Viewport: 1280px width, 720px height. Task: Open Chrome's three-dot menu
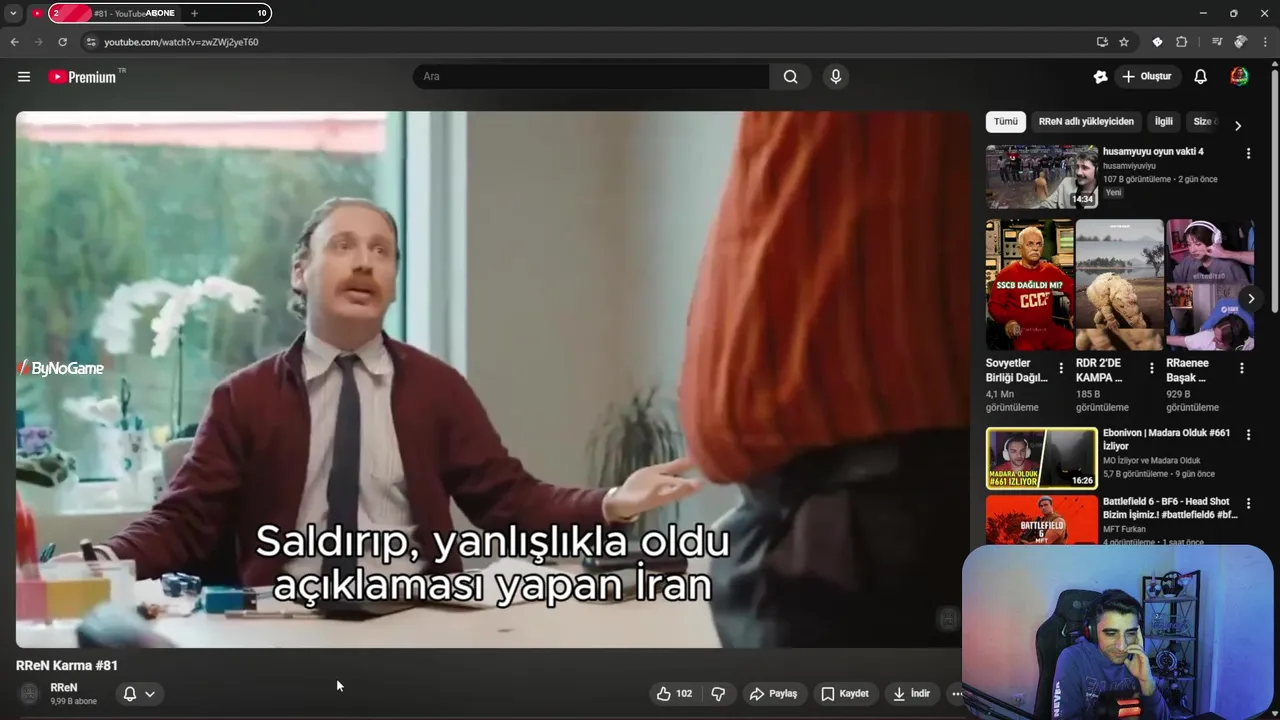pos(1265,42)
